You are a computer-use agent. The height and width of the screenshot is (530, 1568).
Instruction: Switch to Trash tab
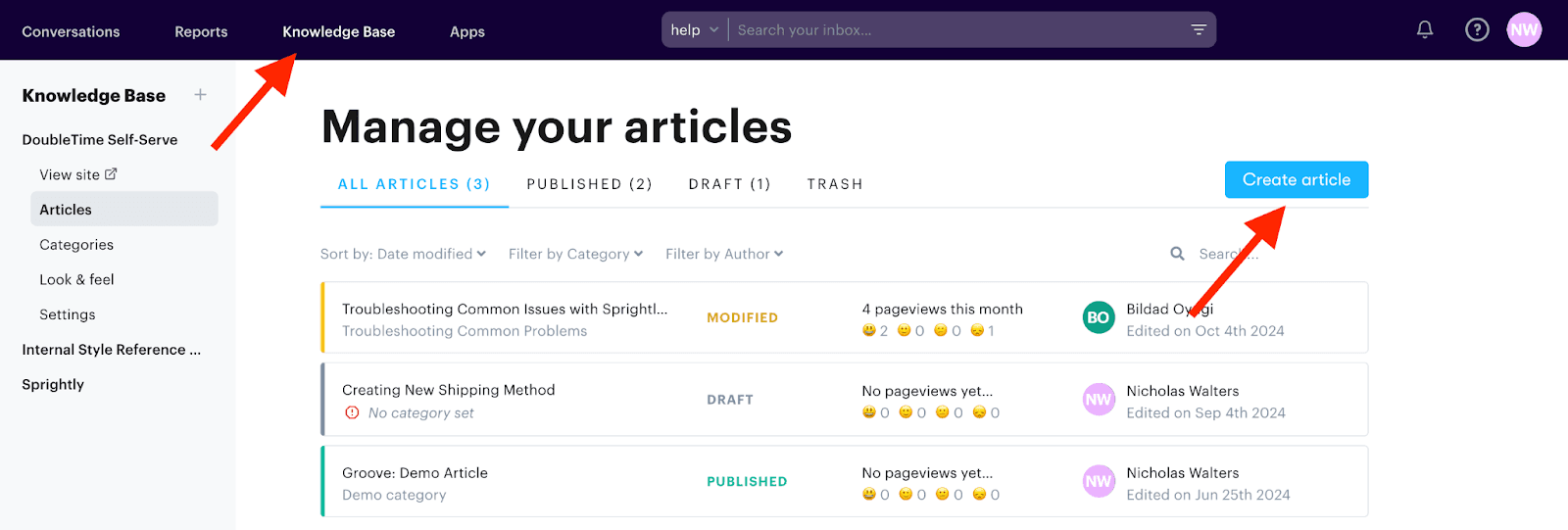pos(835,184)
